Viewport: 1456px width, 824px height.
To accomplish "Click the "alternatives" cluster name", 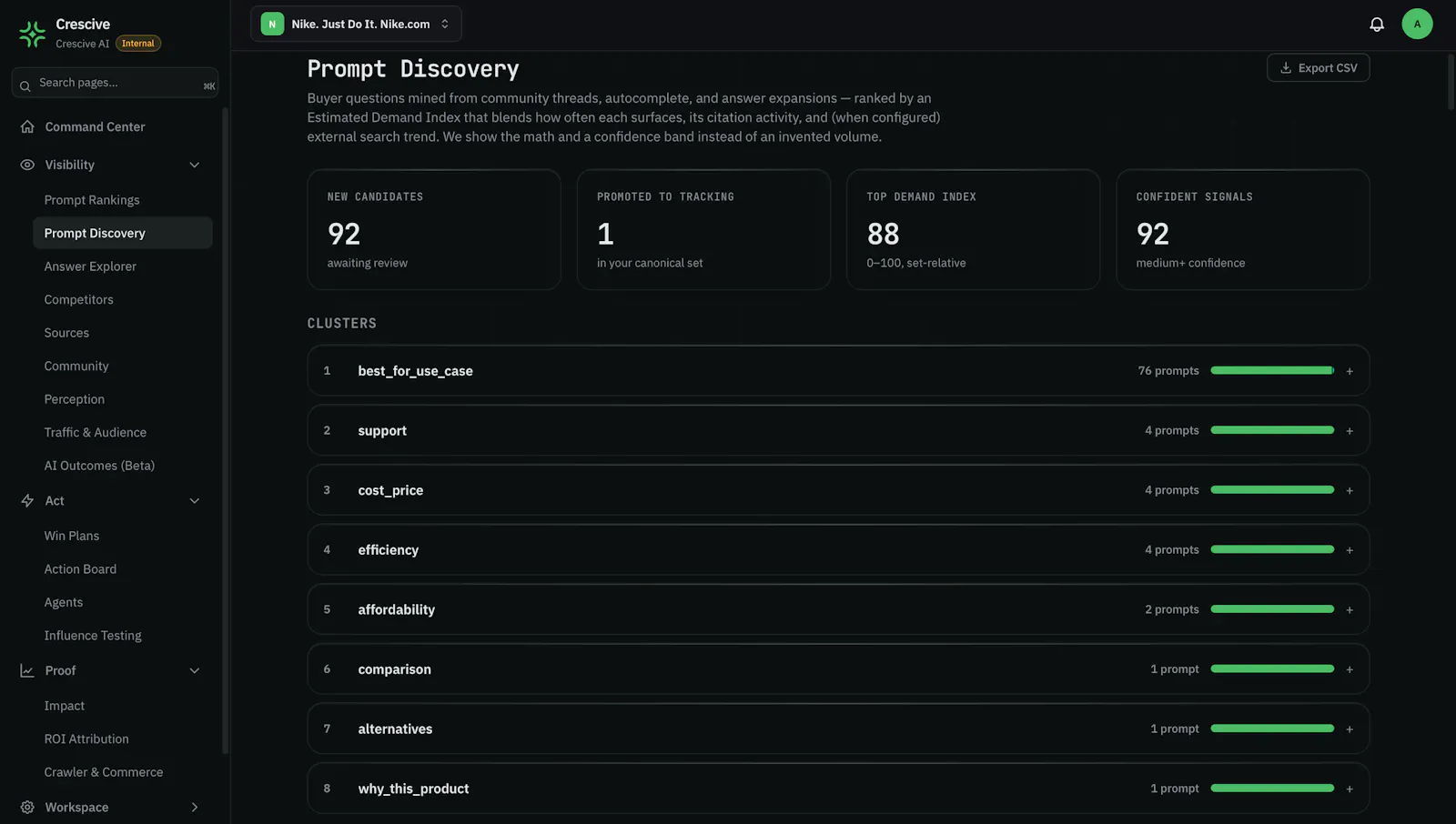I will (395, 729).
